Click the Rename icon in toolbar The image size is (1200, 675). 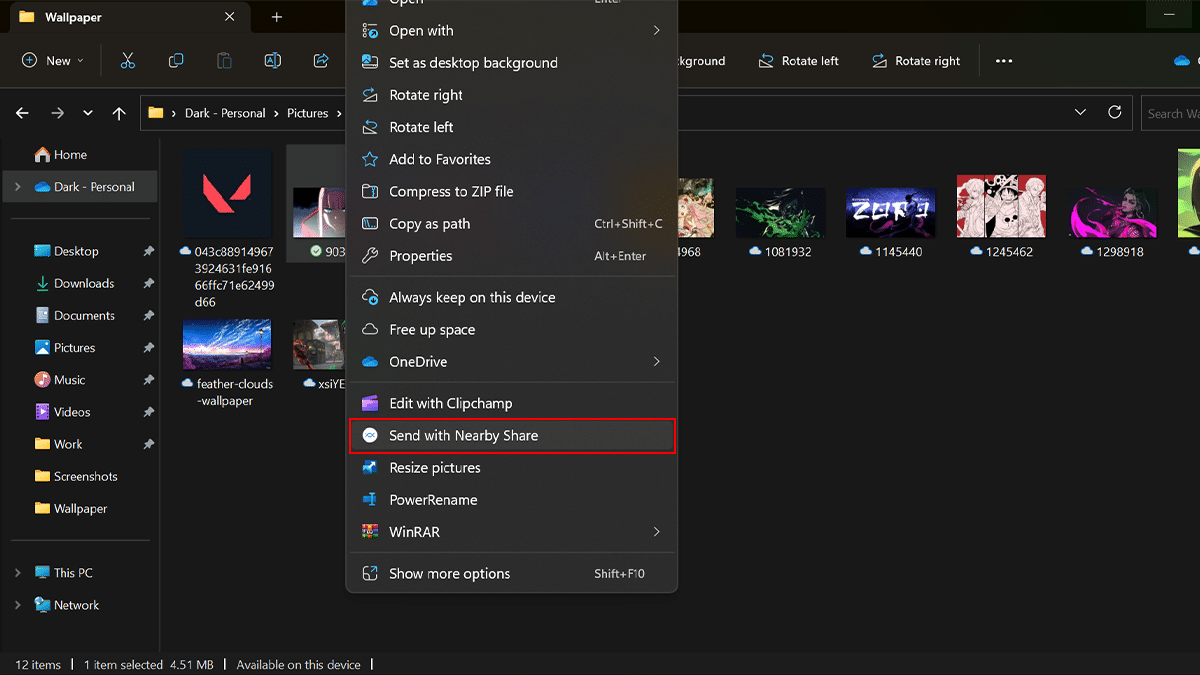[x=272, y=61]
